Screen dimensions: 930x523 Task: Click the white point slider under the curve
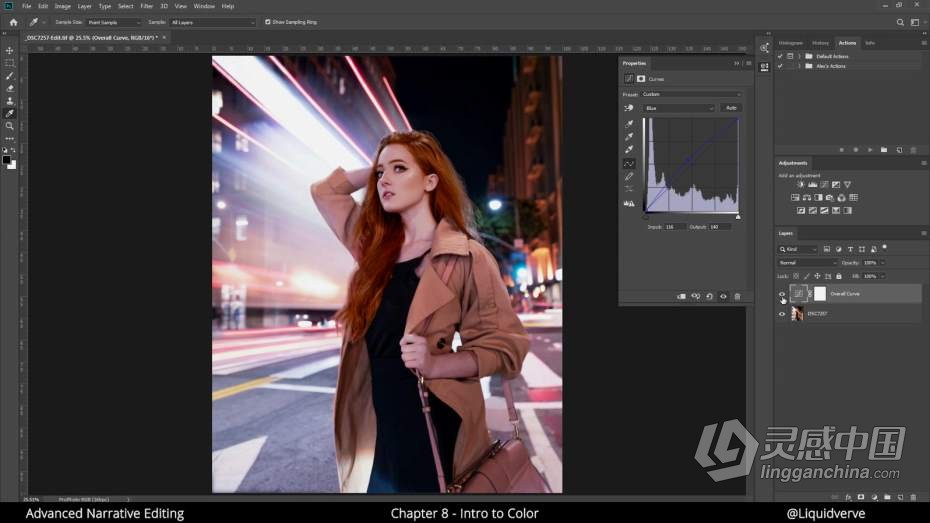pyautogui.click(x=738, y=217)
